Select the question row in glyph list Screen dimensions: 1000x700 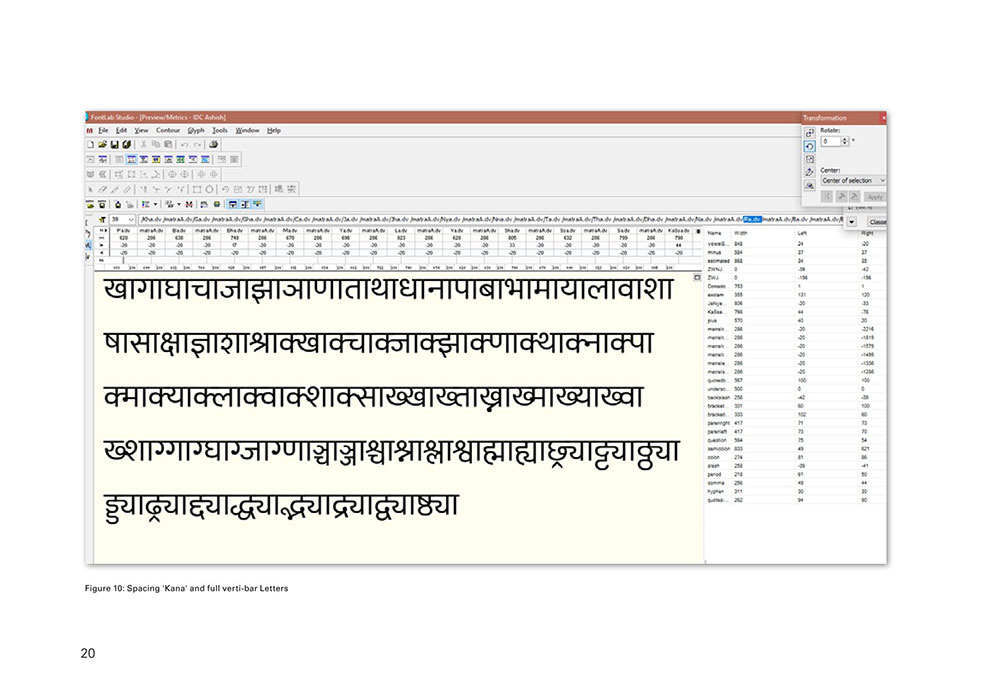pos(795,441)
